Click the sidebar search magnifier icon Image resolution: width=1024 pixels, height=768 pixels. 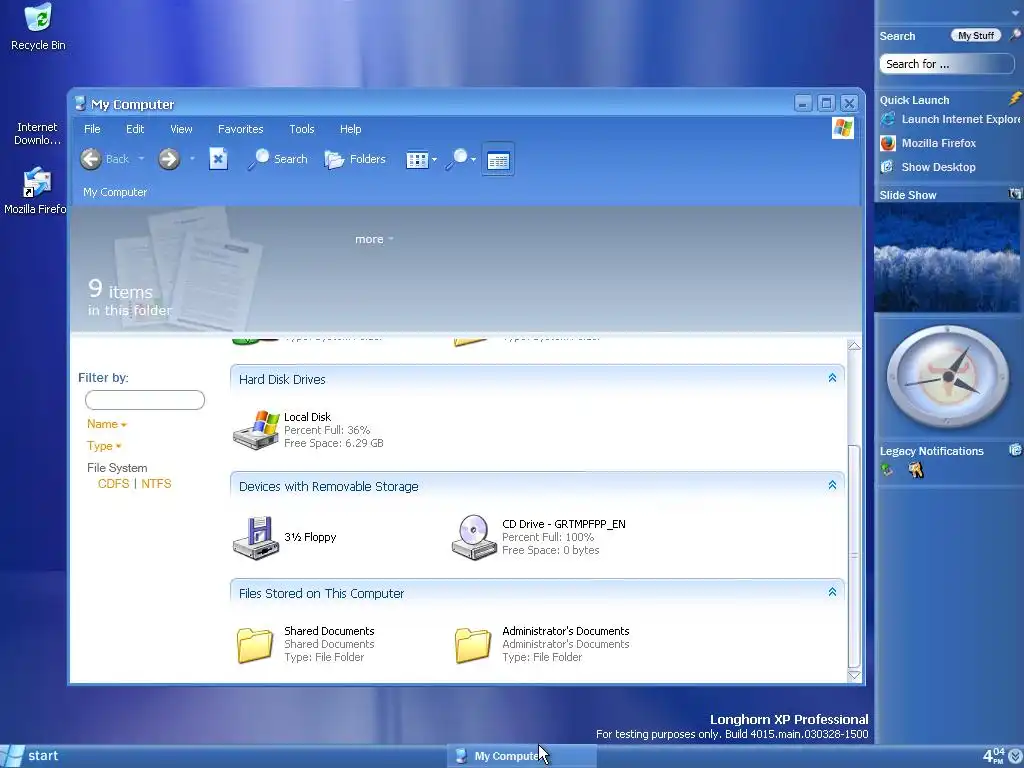point(1016,35)
